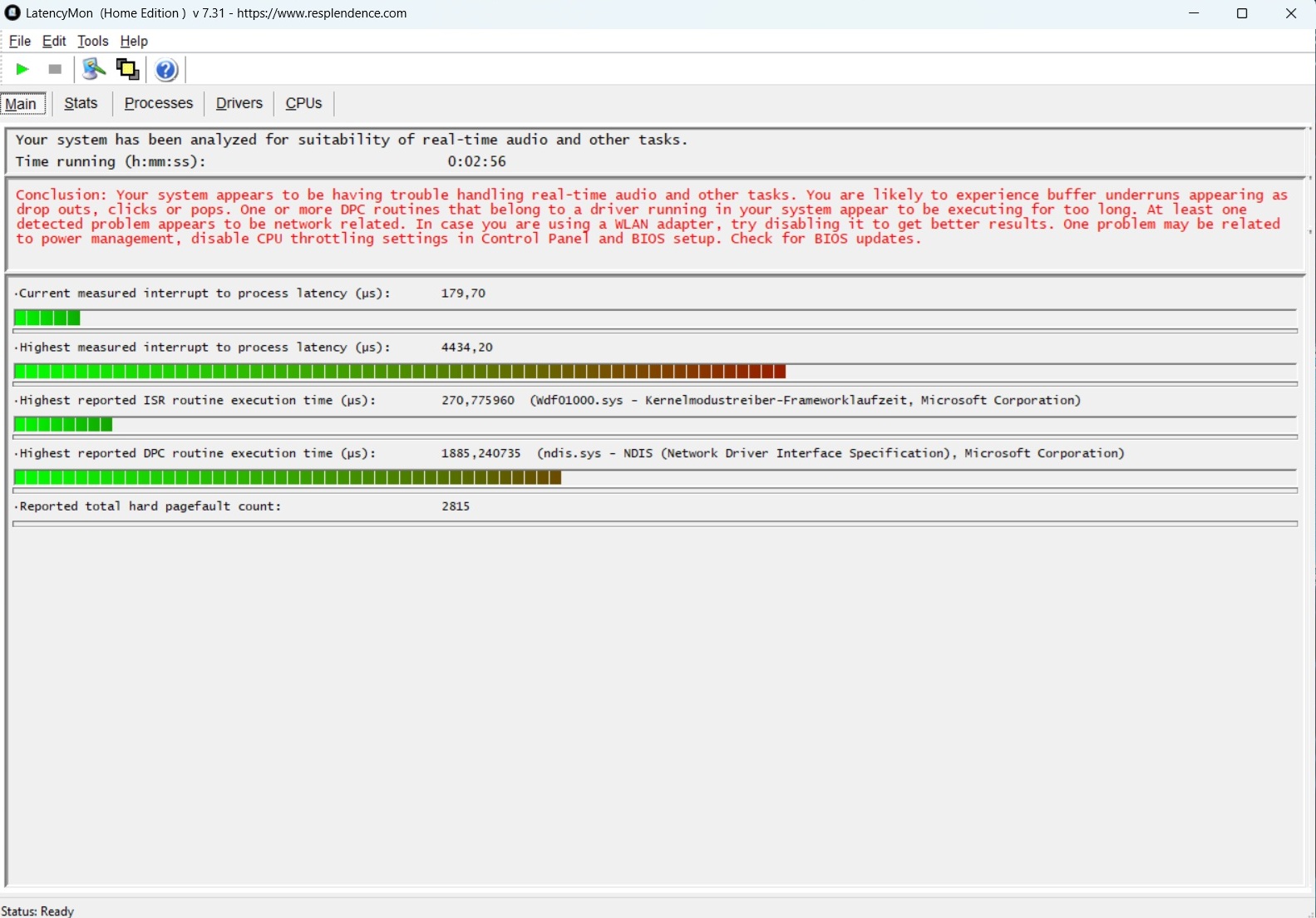
Task: Open options via the monitor-and-pen toolbar icon
Action: [x=94, y=70]
